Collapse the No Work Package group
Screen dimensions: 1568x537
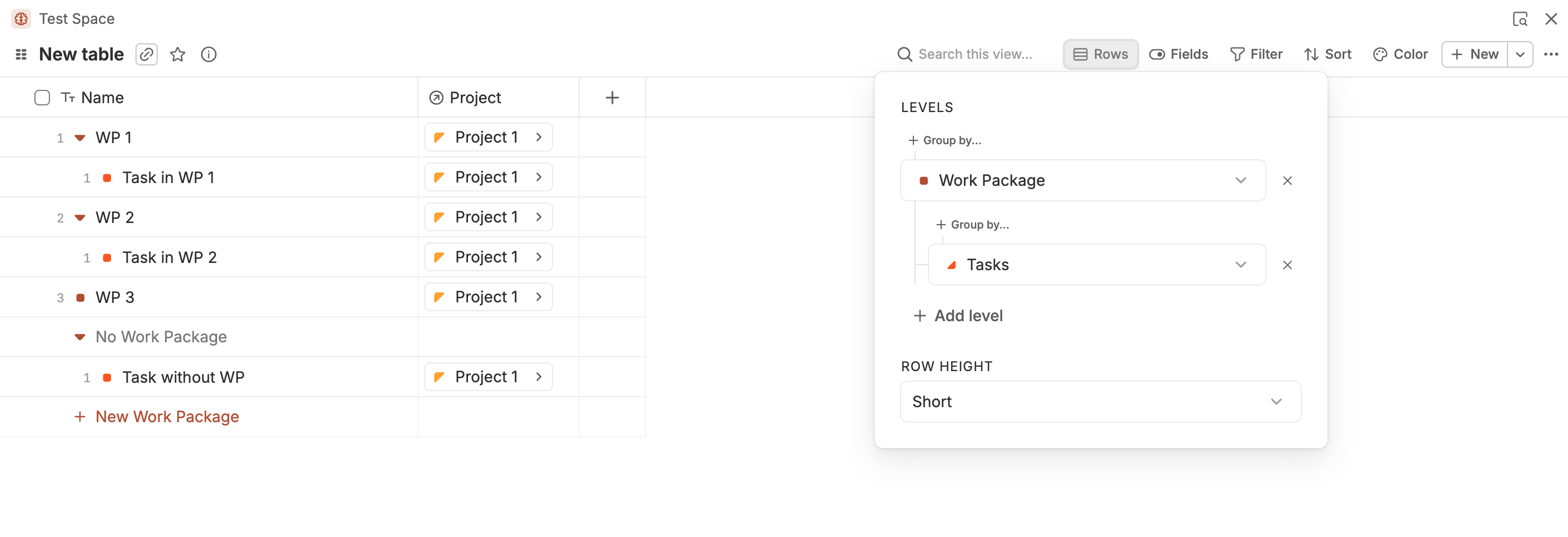[x=80, y=337]
